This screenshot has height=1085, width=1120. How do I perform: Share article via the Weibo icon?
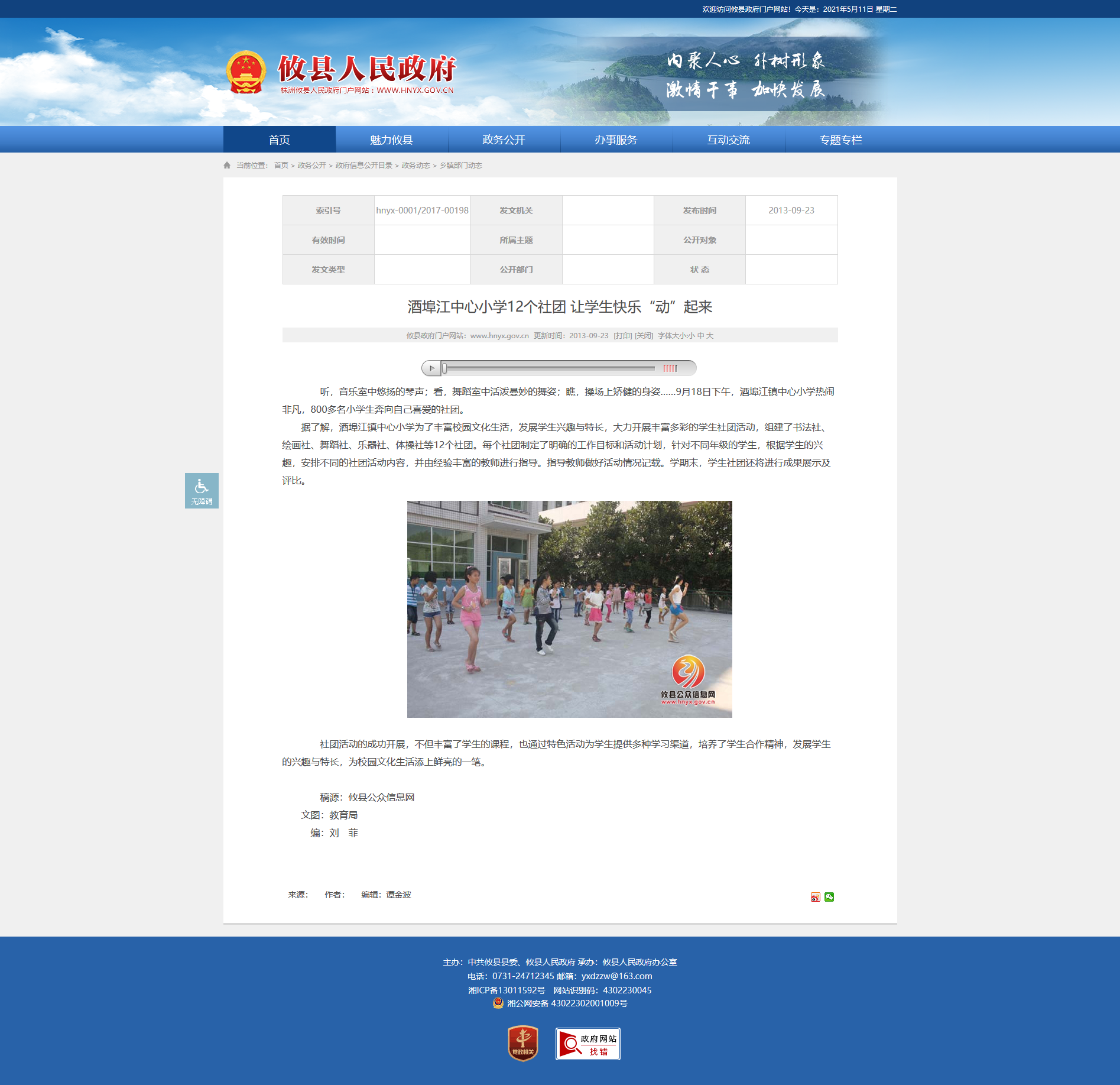[815, 897]
